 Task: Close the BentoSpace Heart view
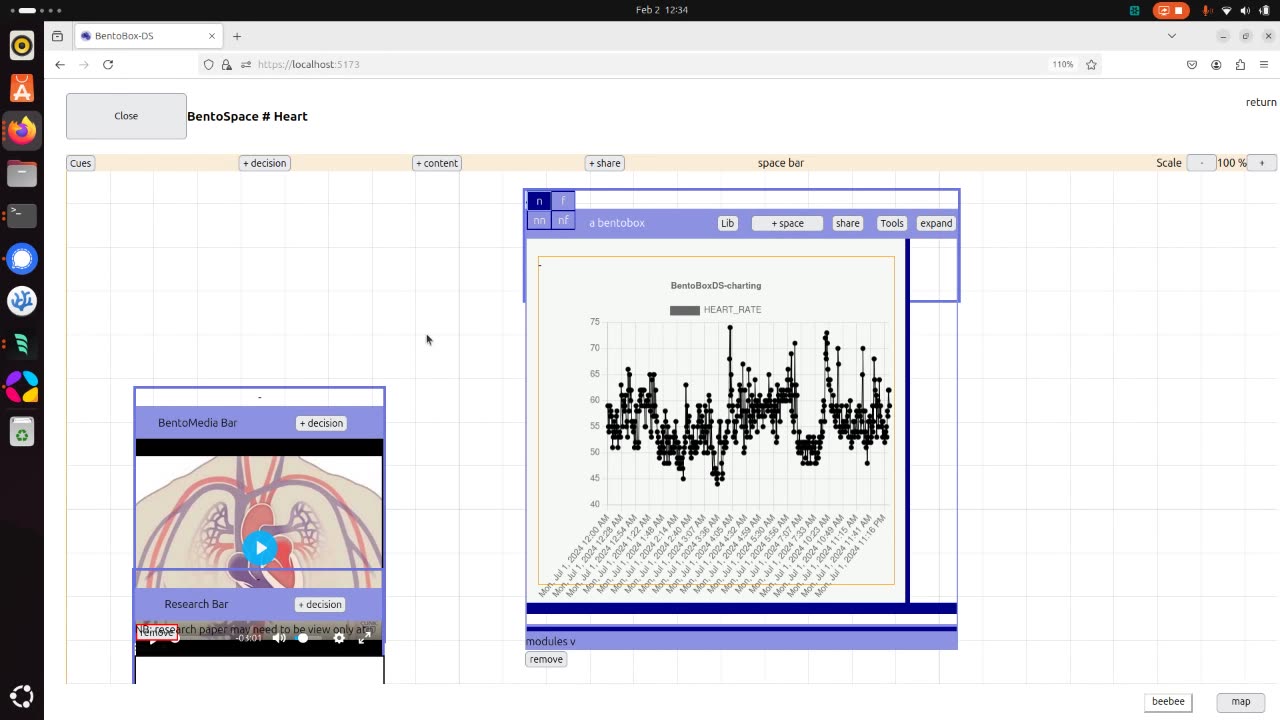click(x=126, y=116)
